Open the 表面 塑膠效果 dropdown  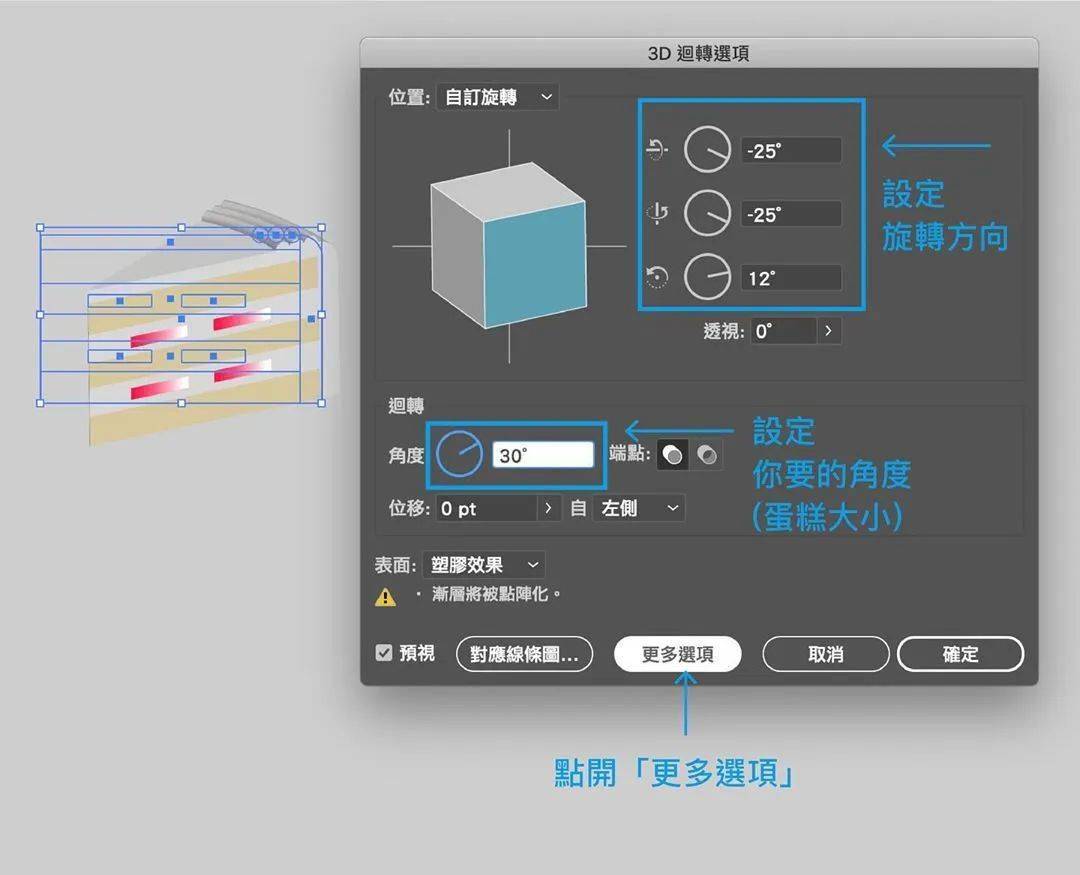484,565
